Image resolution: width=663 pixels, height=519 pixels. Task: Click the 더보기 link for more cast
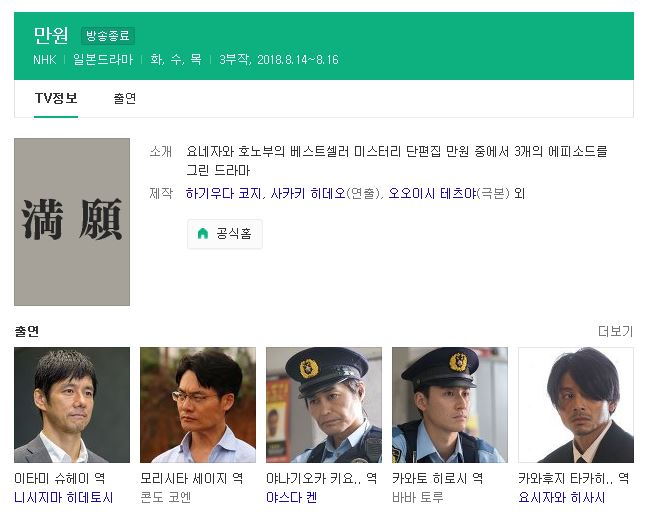(615, 331)
